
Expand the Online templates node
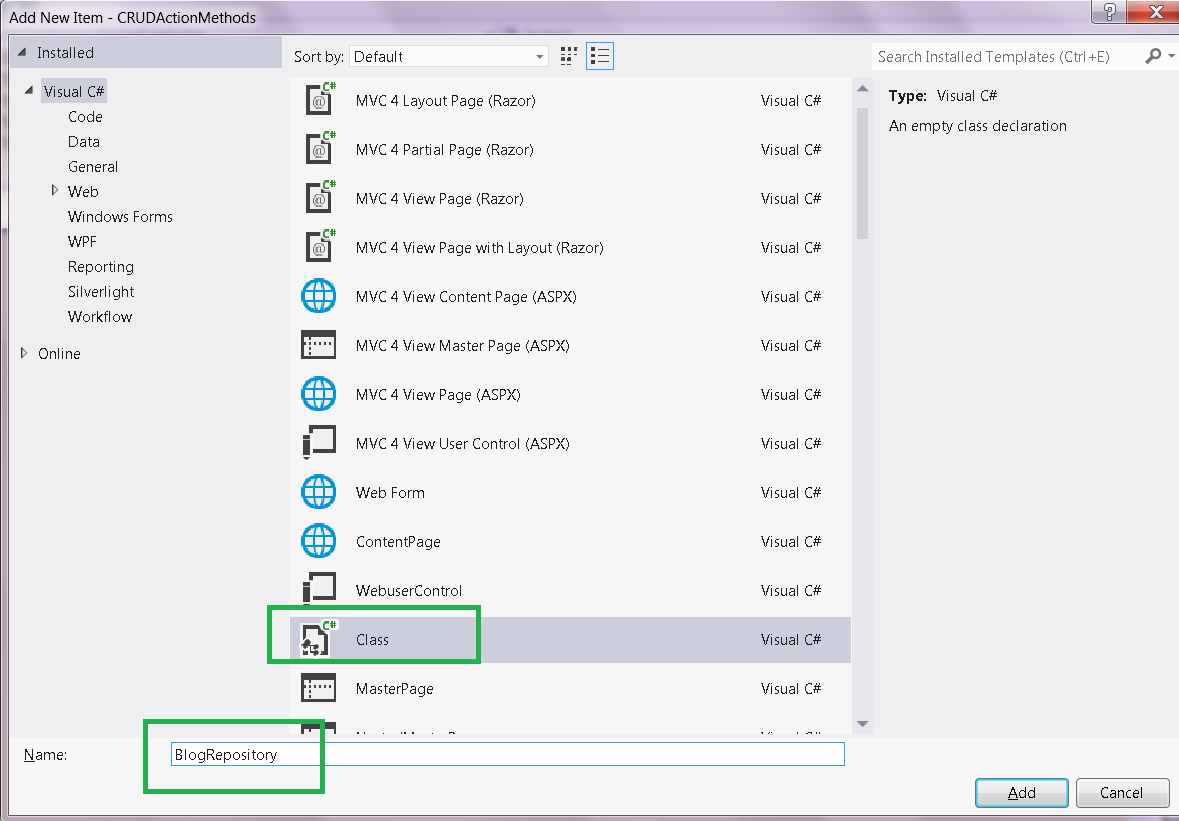(x=25, y=353)
